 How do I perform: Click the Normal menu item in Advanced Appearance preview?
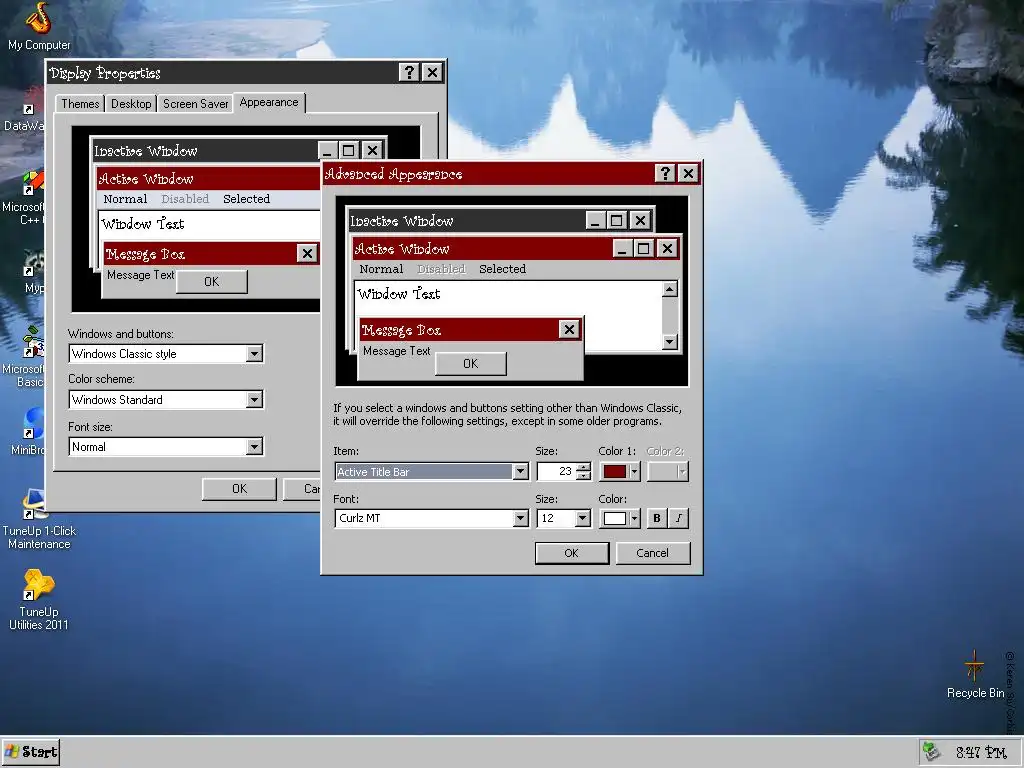[381, 268]
